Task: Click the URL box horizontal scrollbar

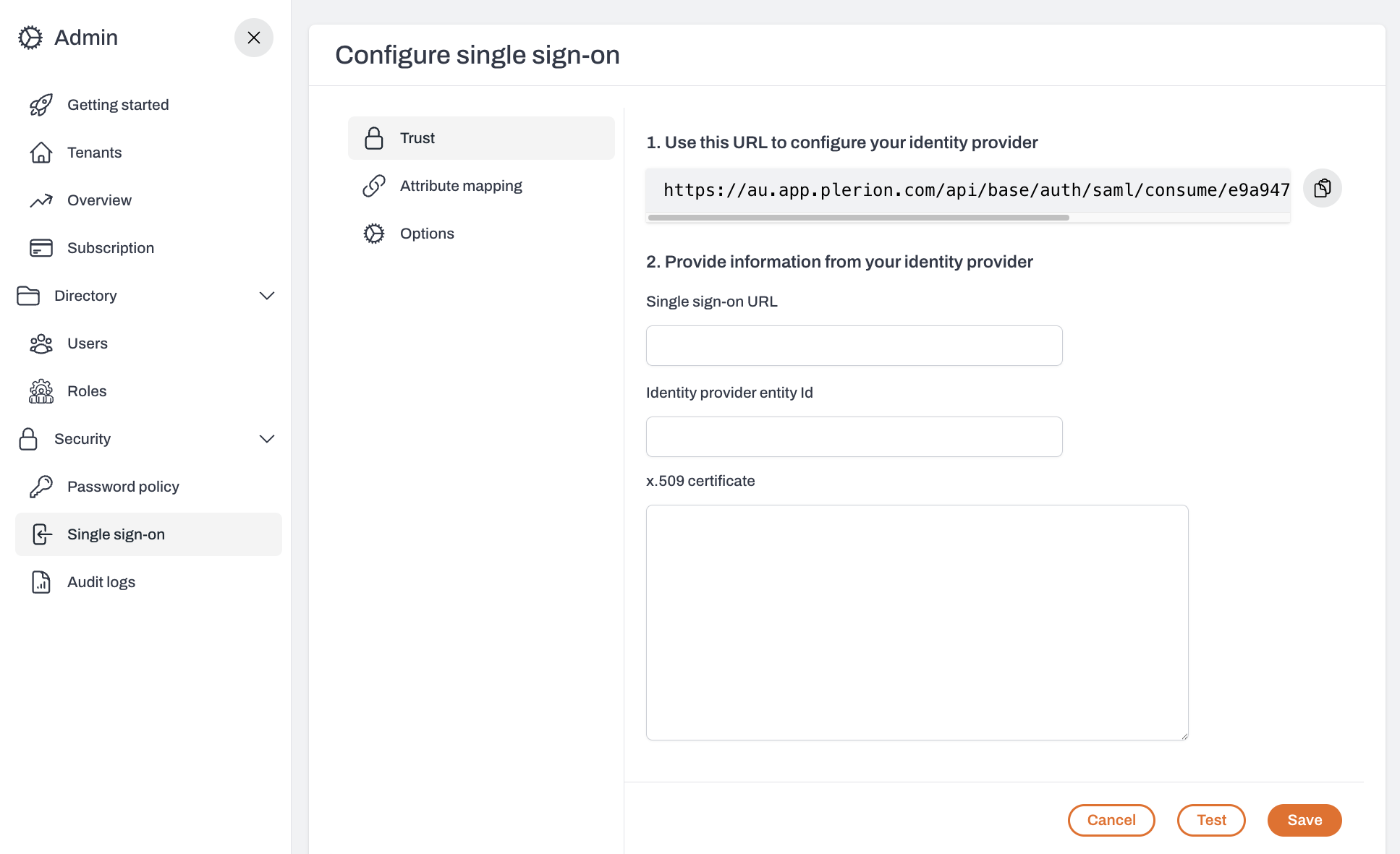Action: [x=858, y=218]
